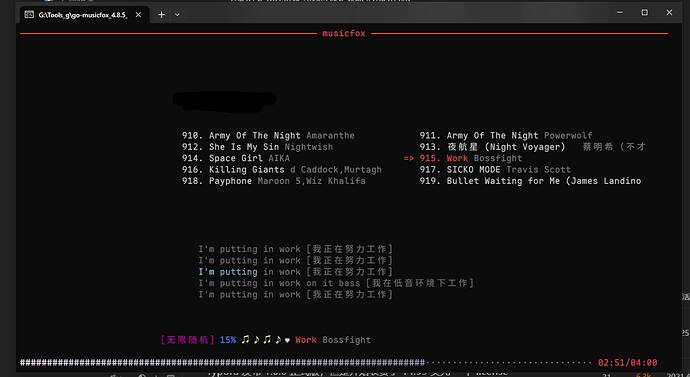Image resolution: width=690 pixels, height=377 pixels.
Task: Select song 918 Payphone Maroon 5
Action: [x=274, y=181]
